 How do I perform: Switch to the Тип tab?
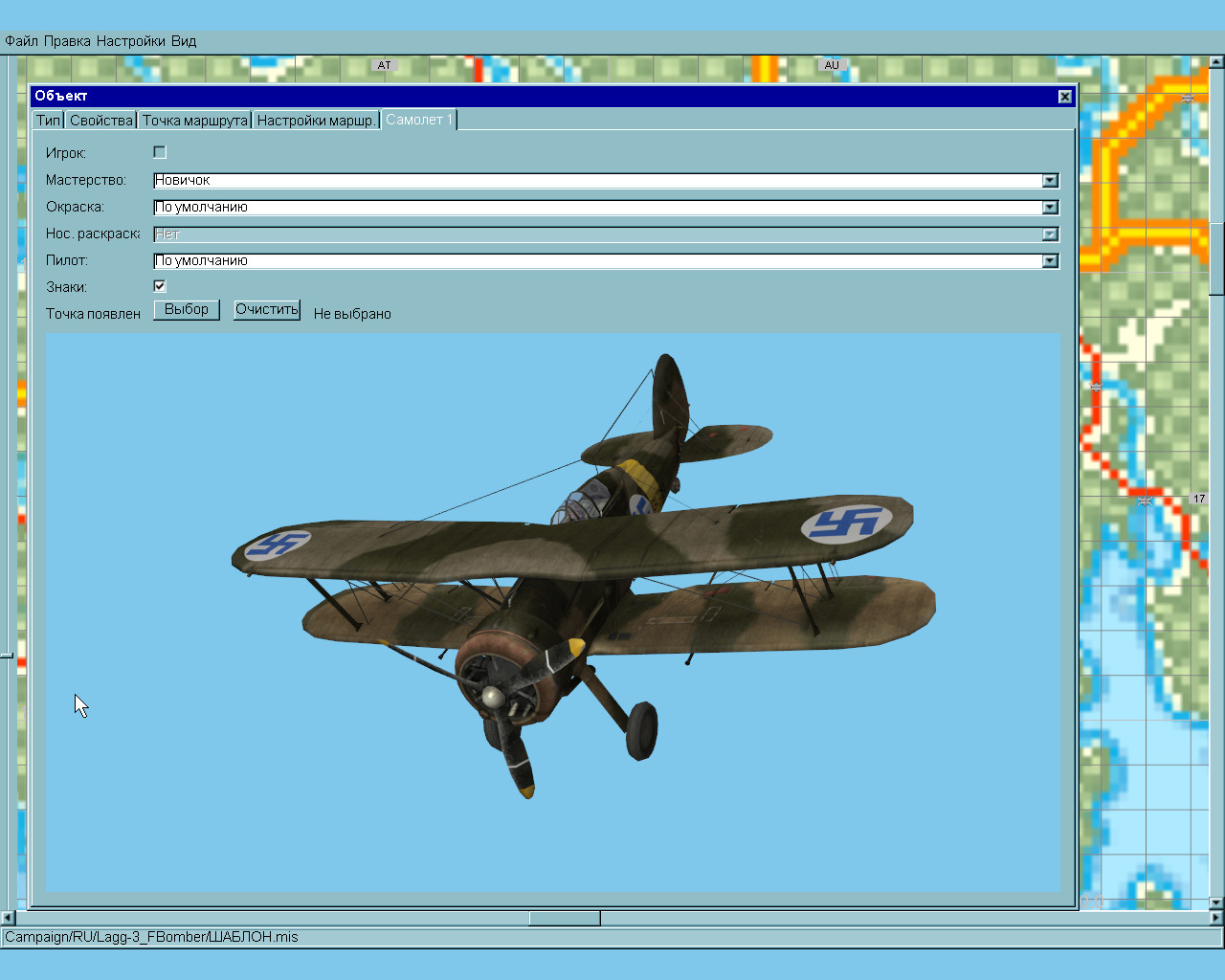[48, 120]
